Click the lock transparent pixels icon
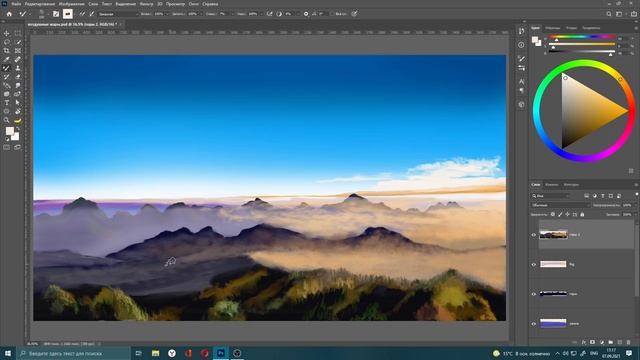Image resolution: width=640 pixels, height=360 pixels. pos(553,214)
